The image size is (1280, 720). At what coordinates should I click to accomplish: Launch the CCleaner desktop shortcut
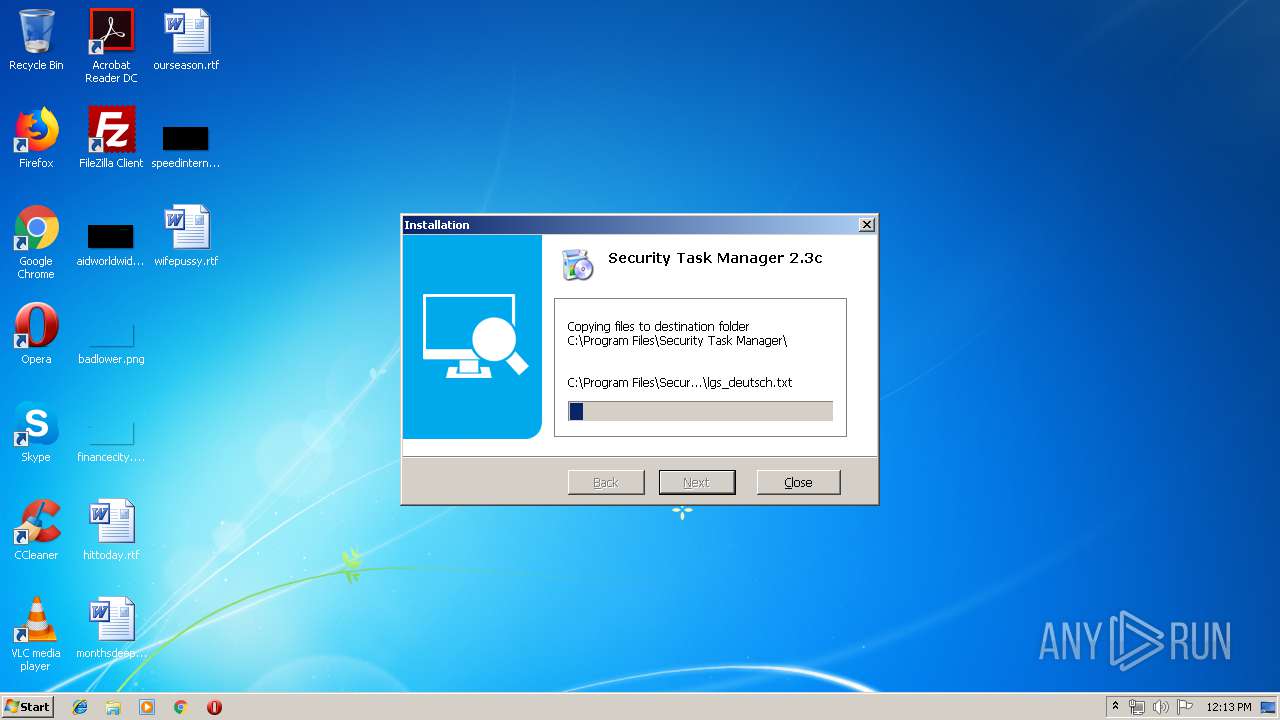tap(36, 530)
